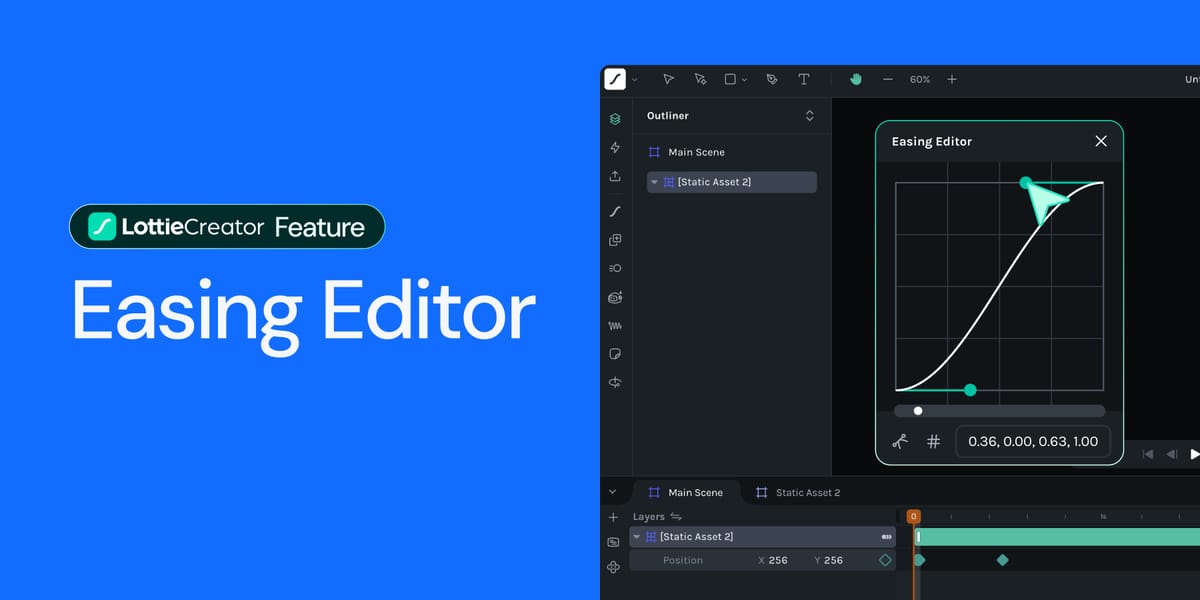Zoom in using the plus button
The height and width of the screenshot is (600, 1200).
951,79
